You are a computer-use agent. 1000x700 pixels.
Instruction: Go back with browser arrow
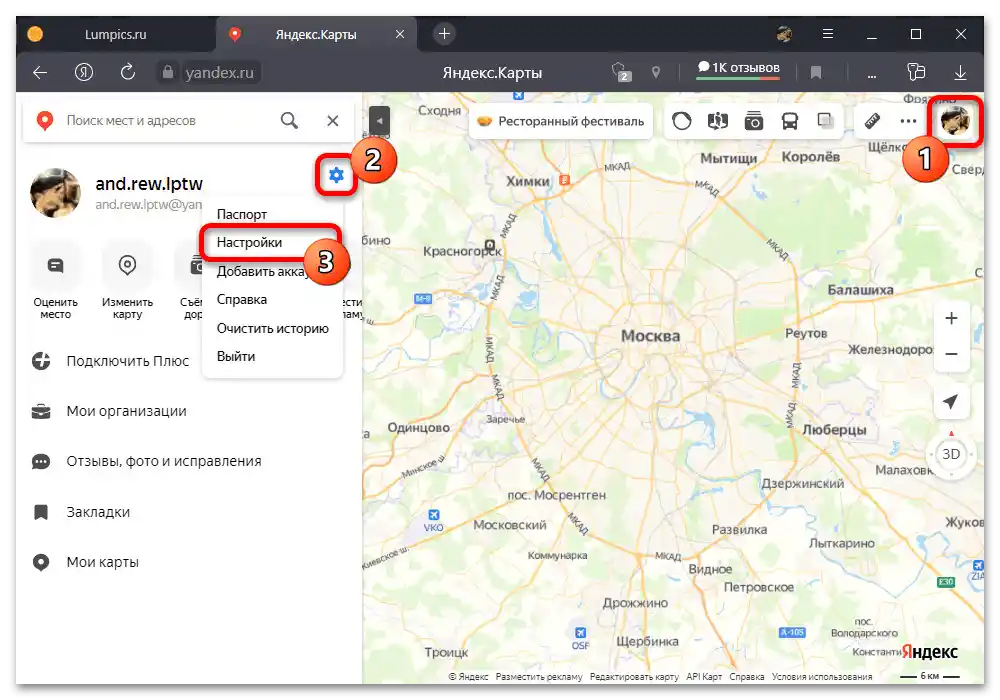[40, 73]
